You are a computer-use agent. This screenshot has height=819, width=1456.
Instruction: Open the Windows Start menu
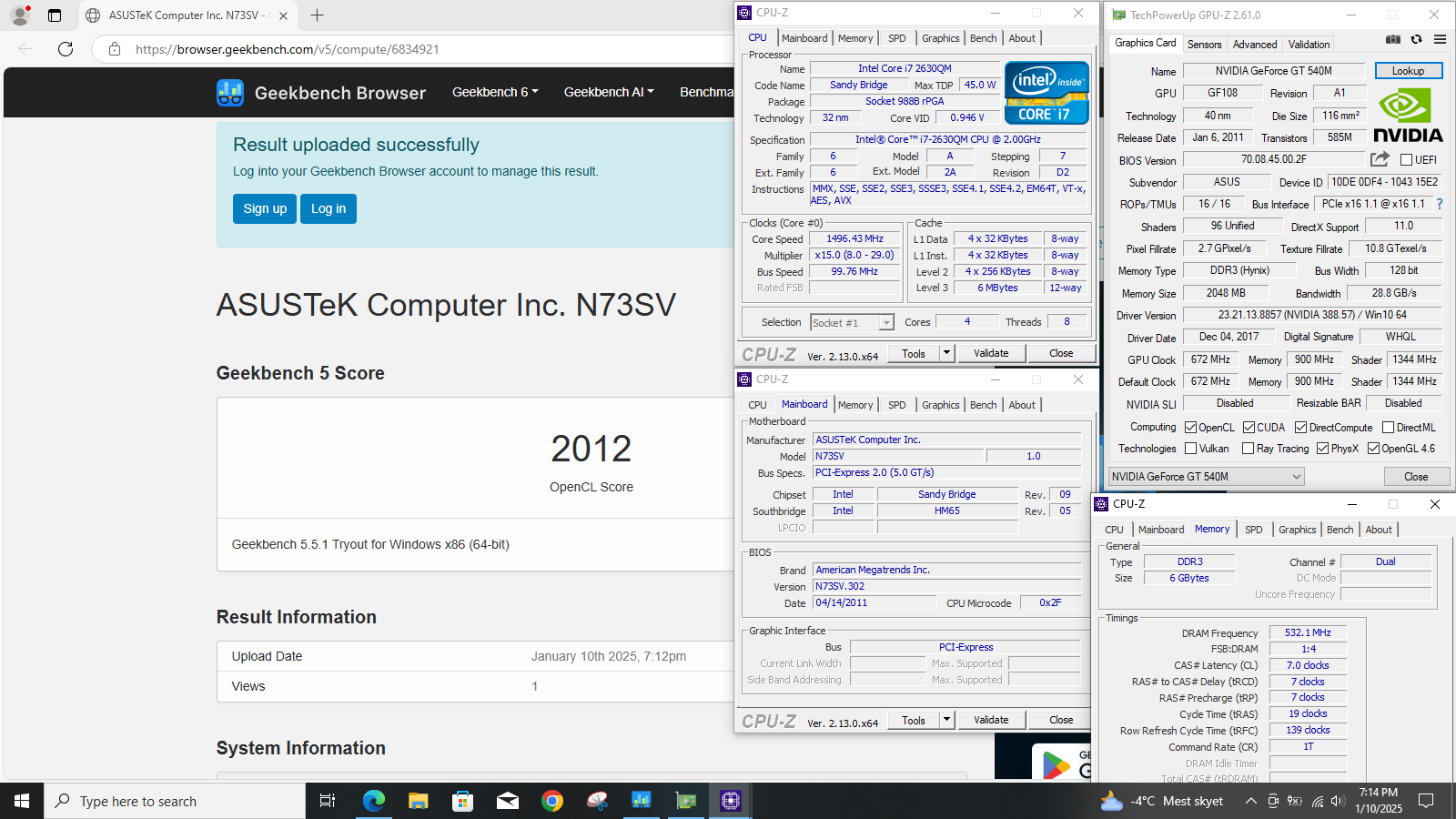[x=22, y=801]
